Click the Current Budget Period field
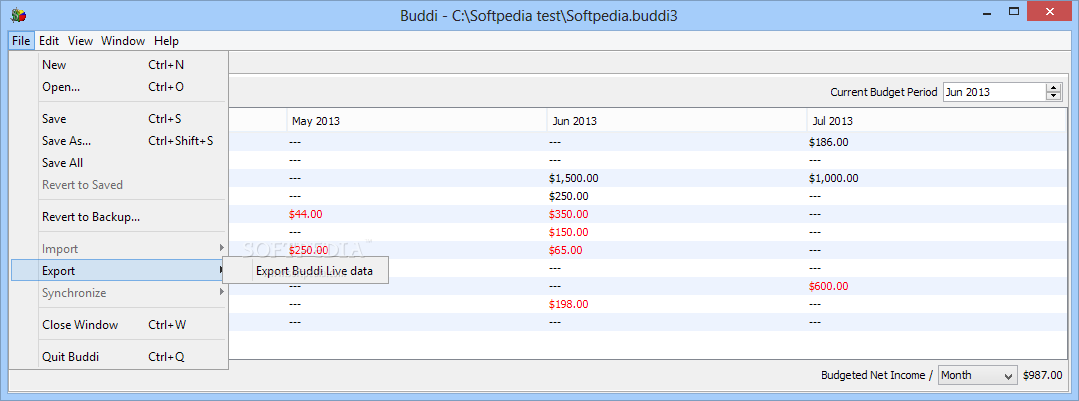The height and width of the screenshot is (401, 1079). [x=994, y=91]
